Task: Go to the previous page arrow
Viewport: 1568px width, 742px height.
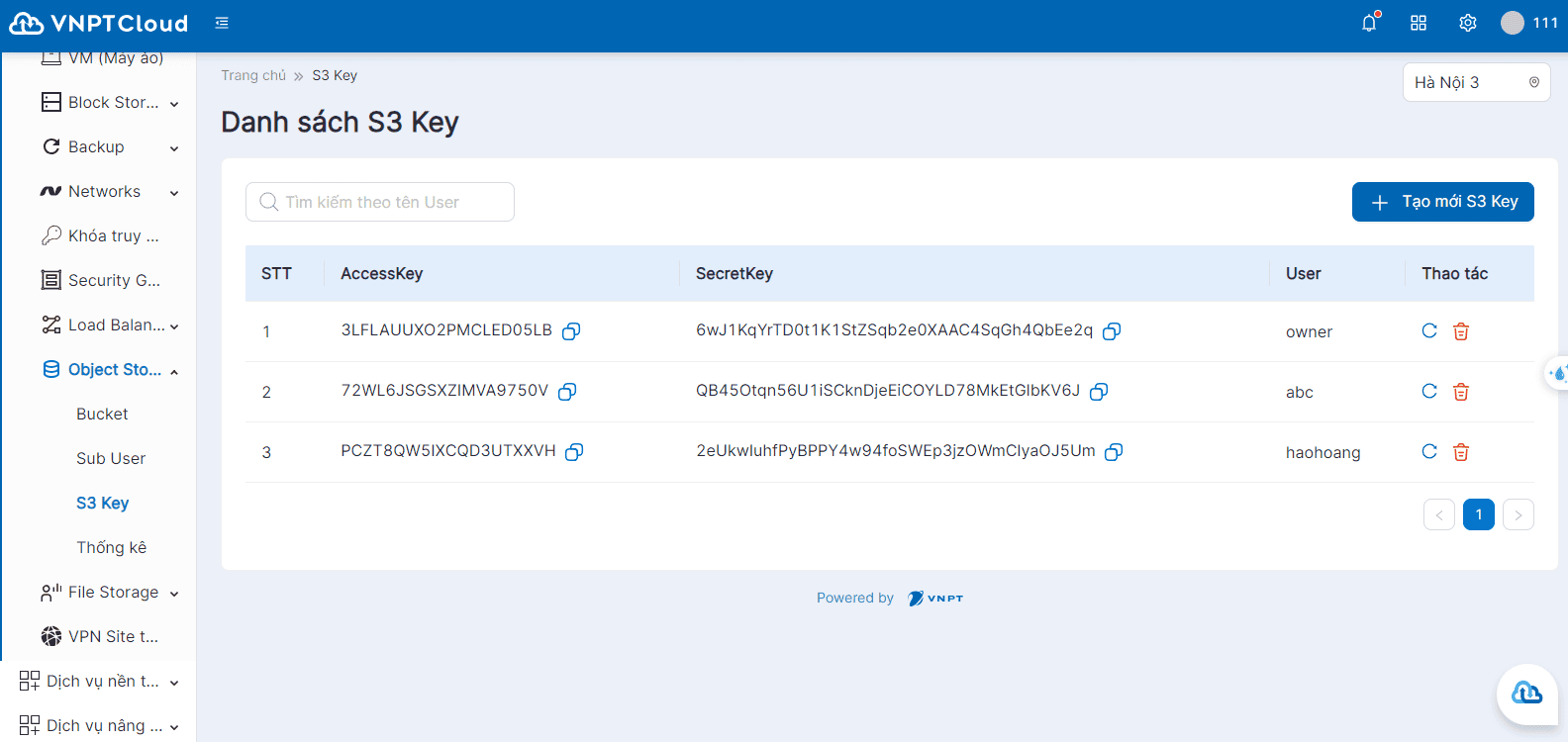Action: pos(1439,514)
